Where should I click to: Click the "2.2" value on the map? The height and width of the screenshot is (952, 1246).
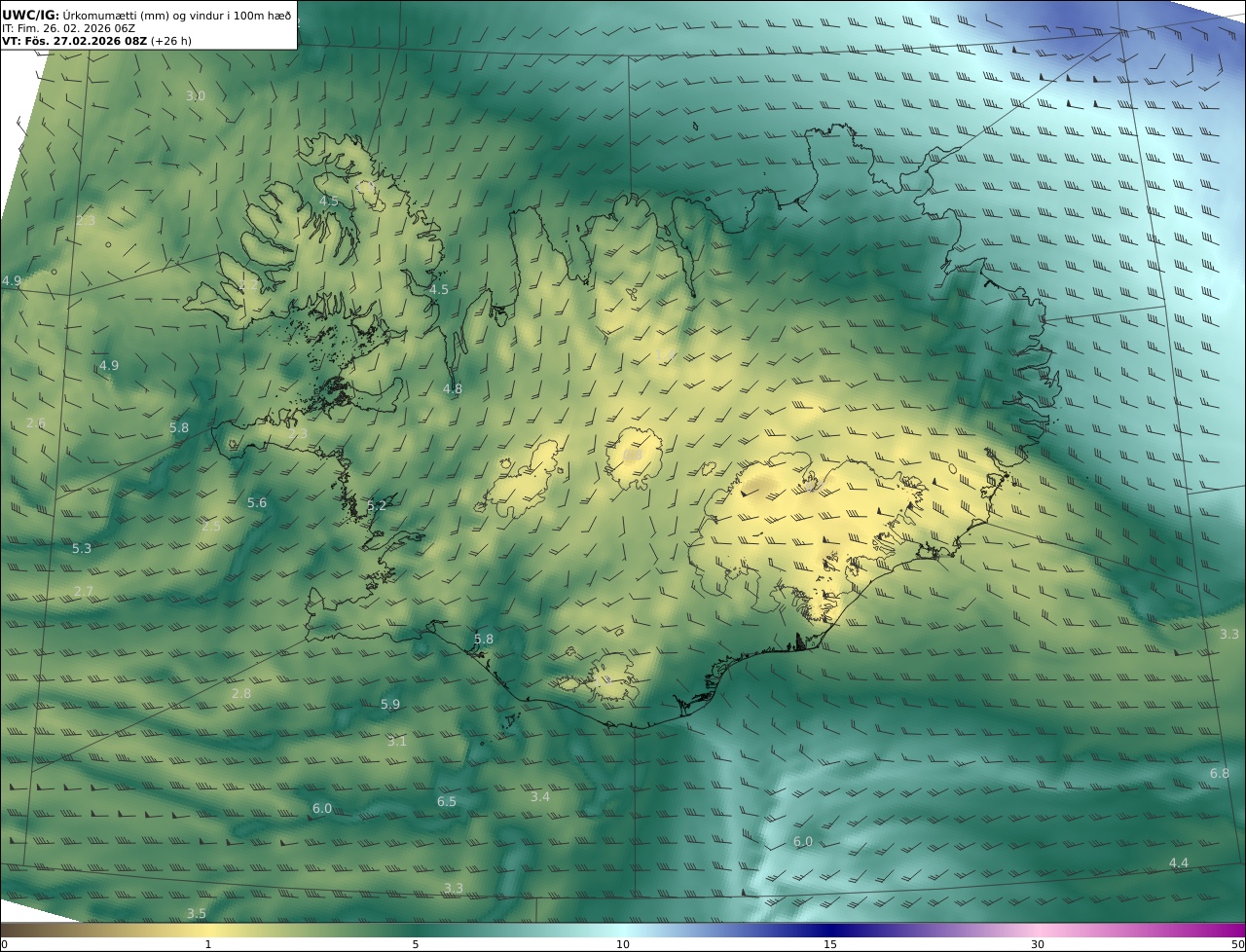coord(250,285)
